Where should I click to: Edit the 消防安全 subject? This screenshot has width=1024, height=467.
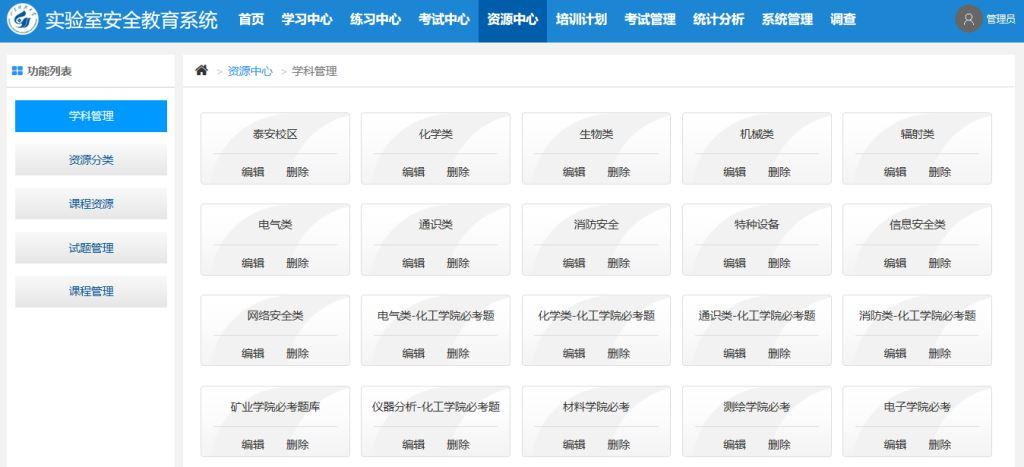coord(574,263)
